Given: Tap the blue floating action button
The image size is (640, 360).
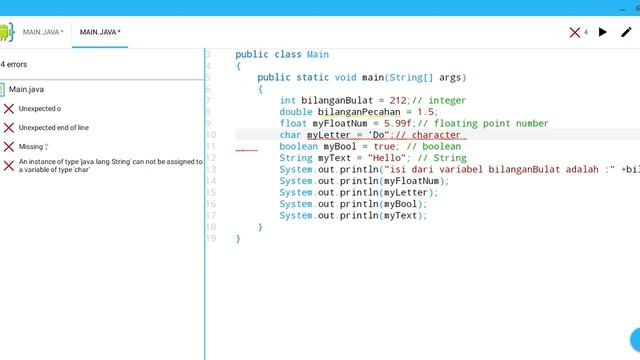Looking at the screenshot, I should (x=635, y=339).
